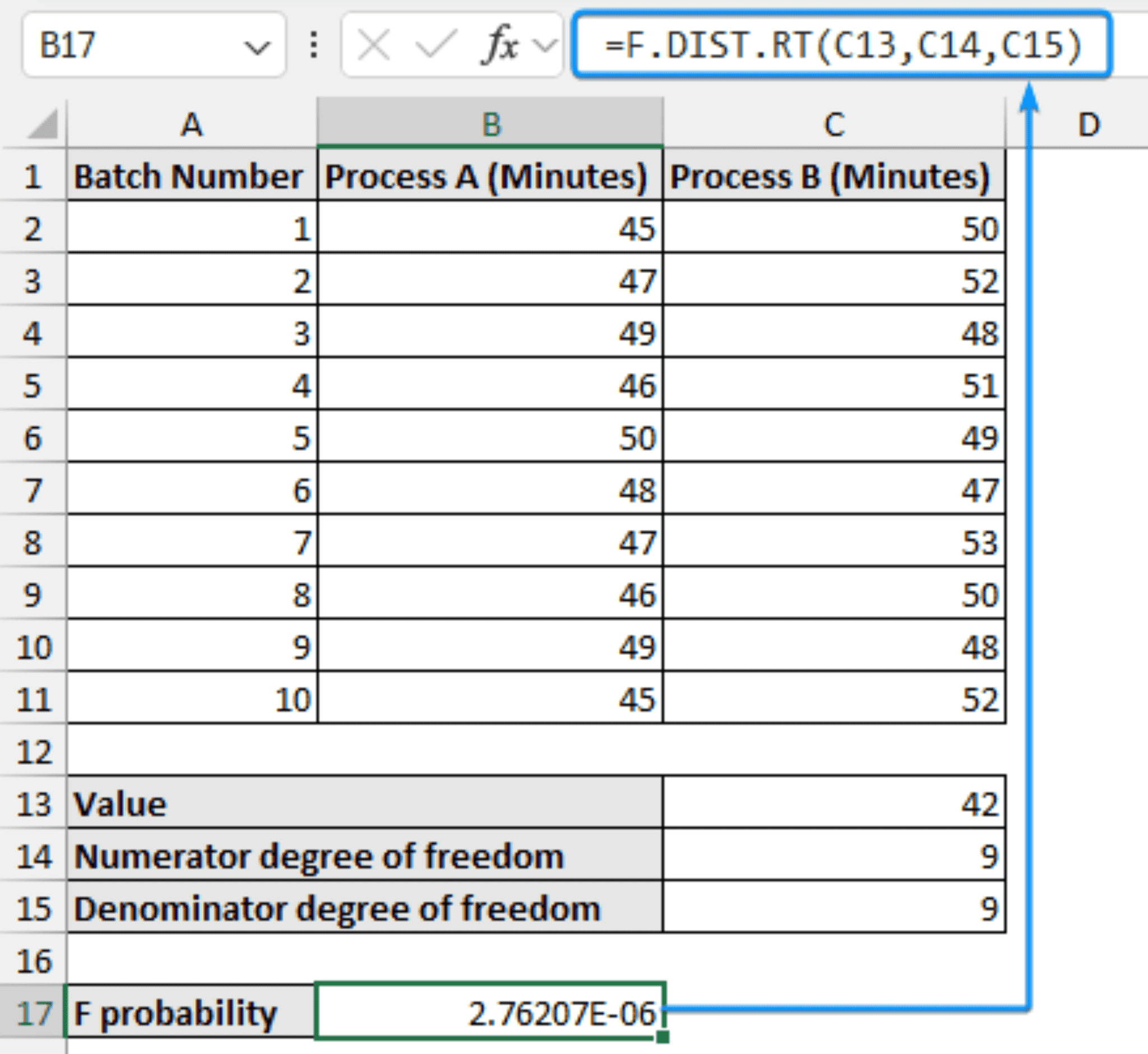Click the vertical ellipsis next to Name Box
The height and width of the screenshot is (1054, 1148).
pos(313,44)
